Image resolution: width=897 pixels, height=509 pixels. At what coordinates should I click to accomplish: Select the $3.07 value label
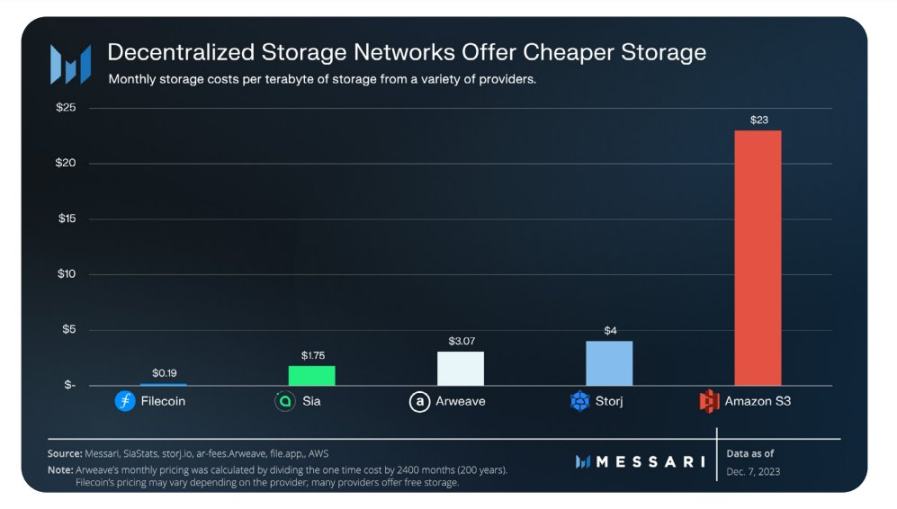[460, 341]
